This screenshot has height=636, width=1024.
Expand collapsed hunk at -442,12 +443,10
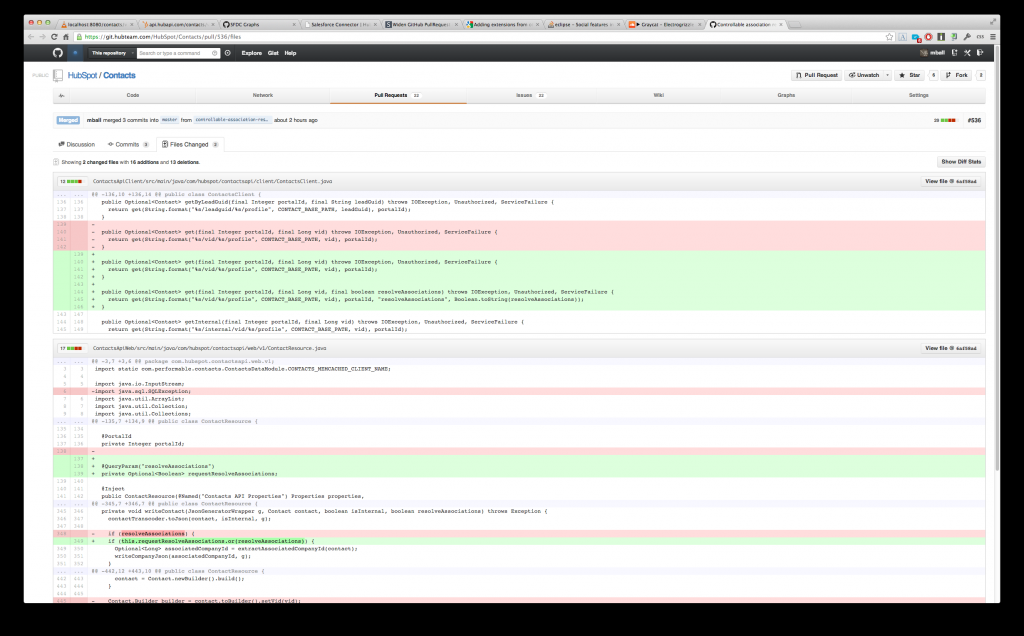click(x=70, y=571)
